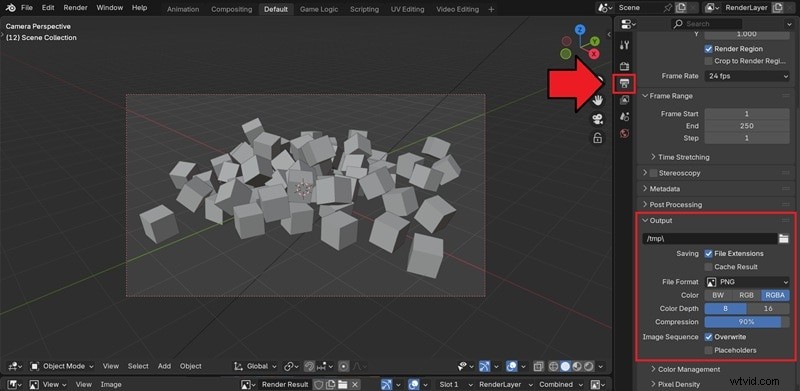Image resolution: width=800 pixels, height=391 pixels.
Task: Click the green Y axis gizmo ball
Action: (x=595, y=41)
